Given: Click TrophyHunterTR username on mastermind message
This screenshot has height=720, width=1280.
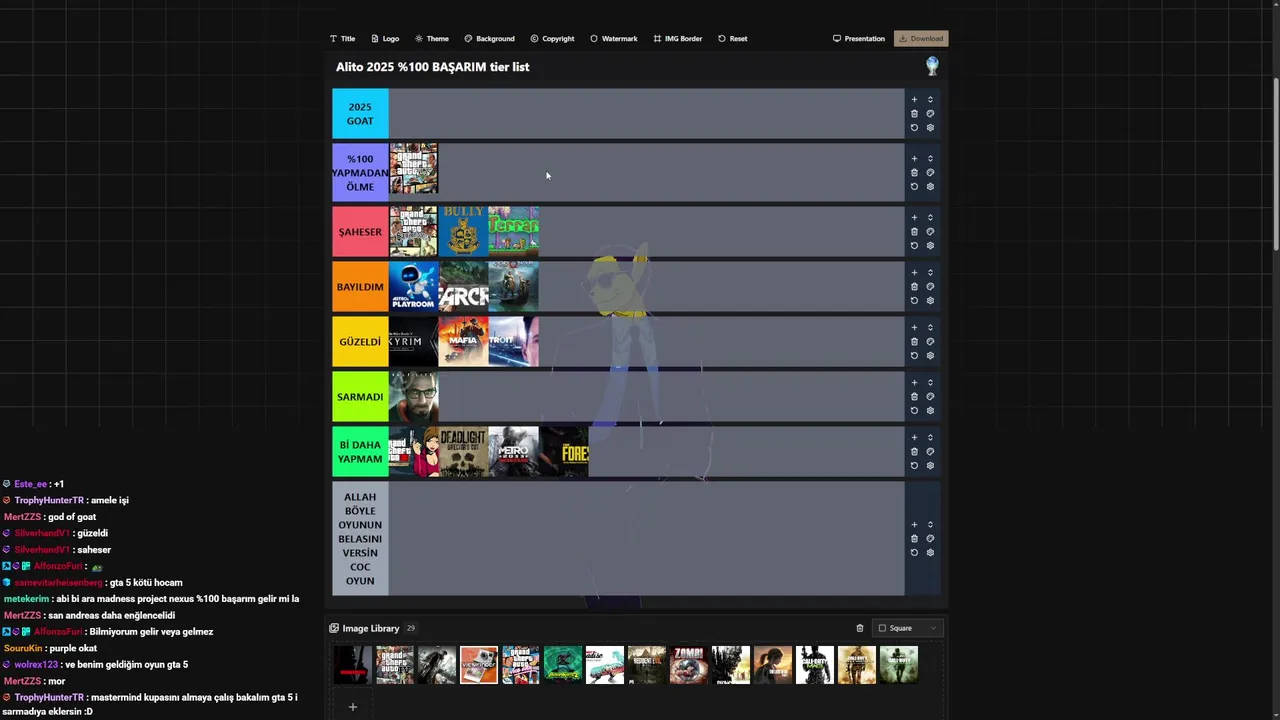Looking at the screenshot, I should click(49, 697).
